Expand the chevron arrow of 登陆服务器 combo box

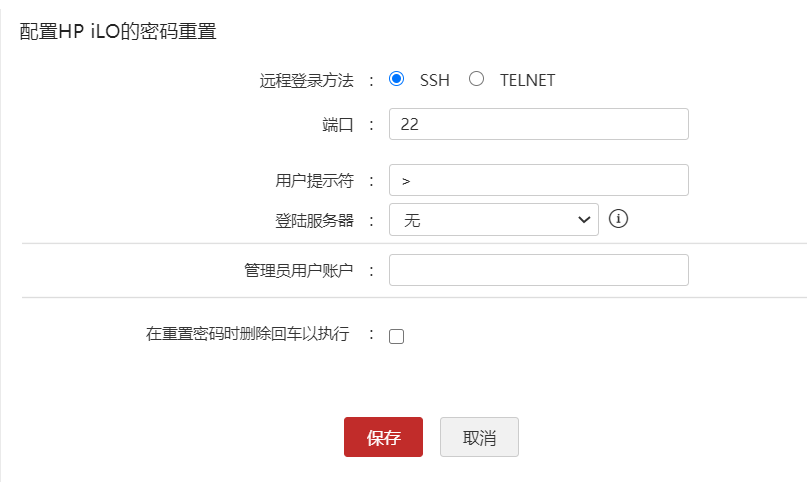click(584, 220)
